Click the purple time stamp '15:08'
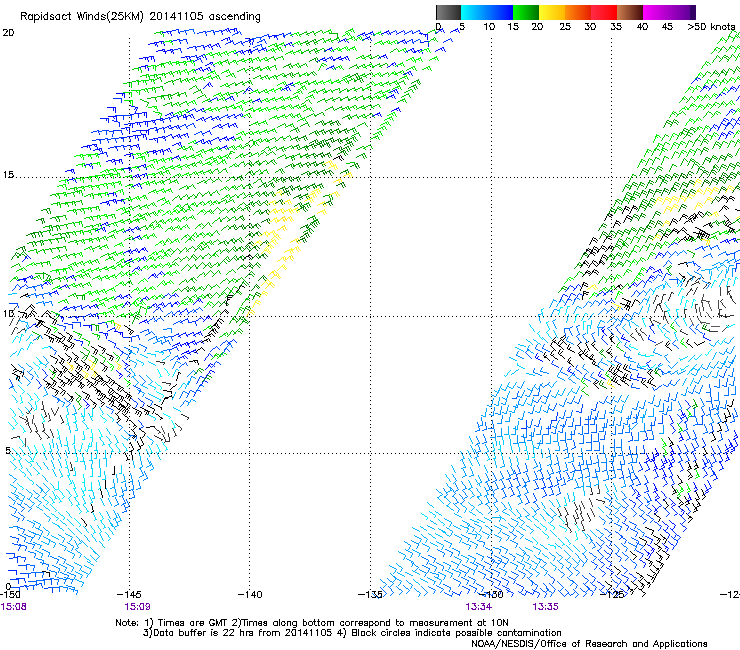This screenshot has width=740, height=650. (x=13, y=607)
